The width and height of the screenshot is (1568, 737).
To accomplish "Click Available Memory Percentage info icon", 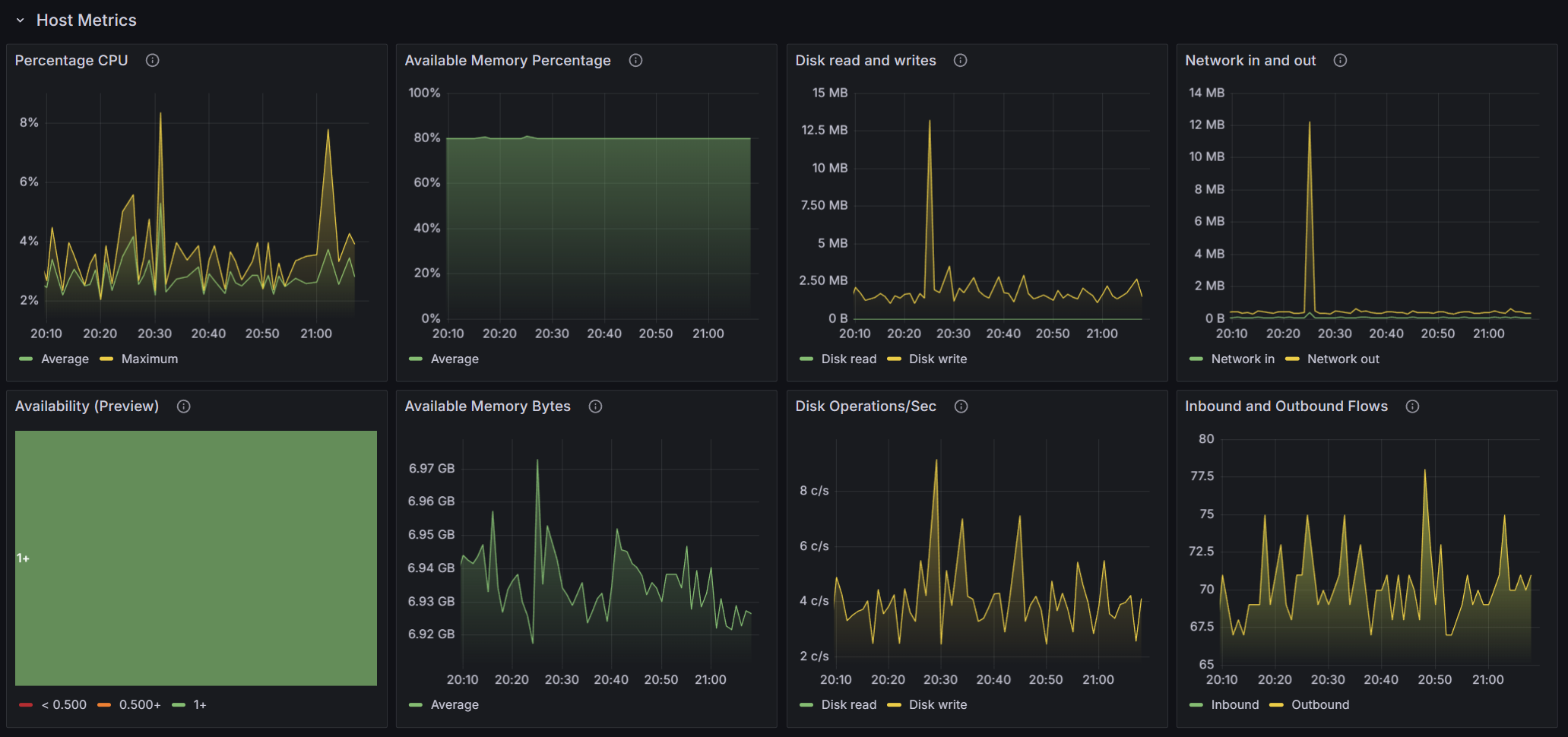I will 636,61.
